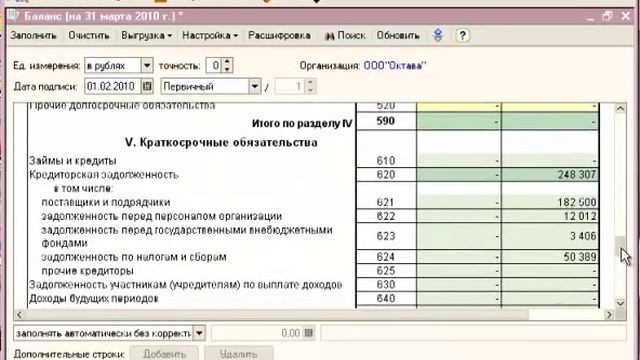Screen dimensions: 640x360
Task: Select the cell with value 182 500
Action: point(550,202)
